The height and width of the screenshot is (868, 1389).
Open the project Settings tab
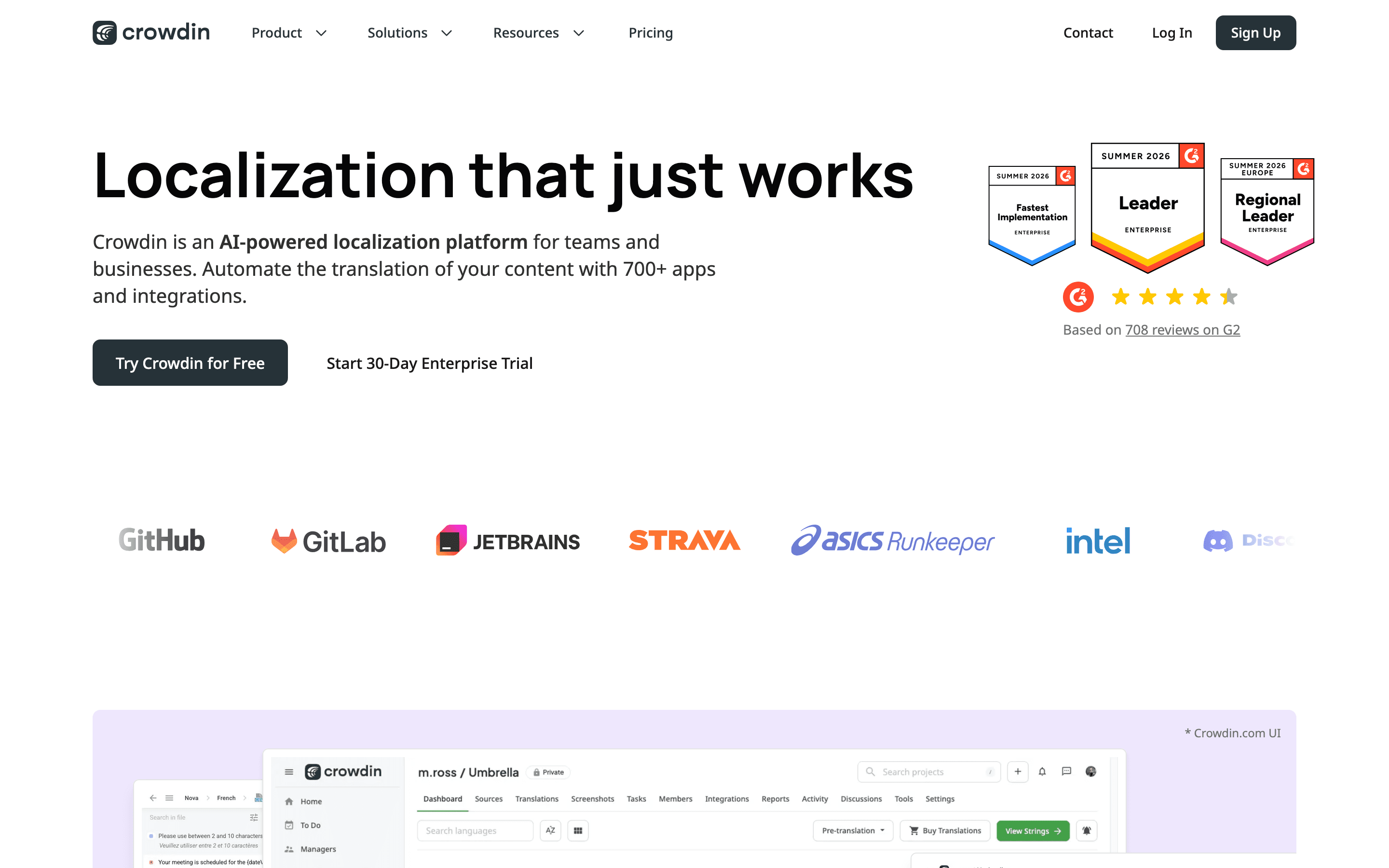[940, 799]
